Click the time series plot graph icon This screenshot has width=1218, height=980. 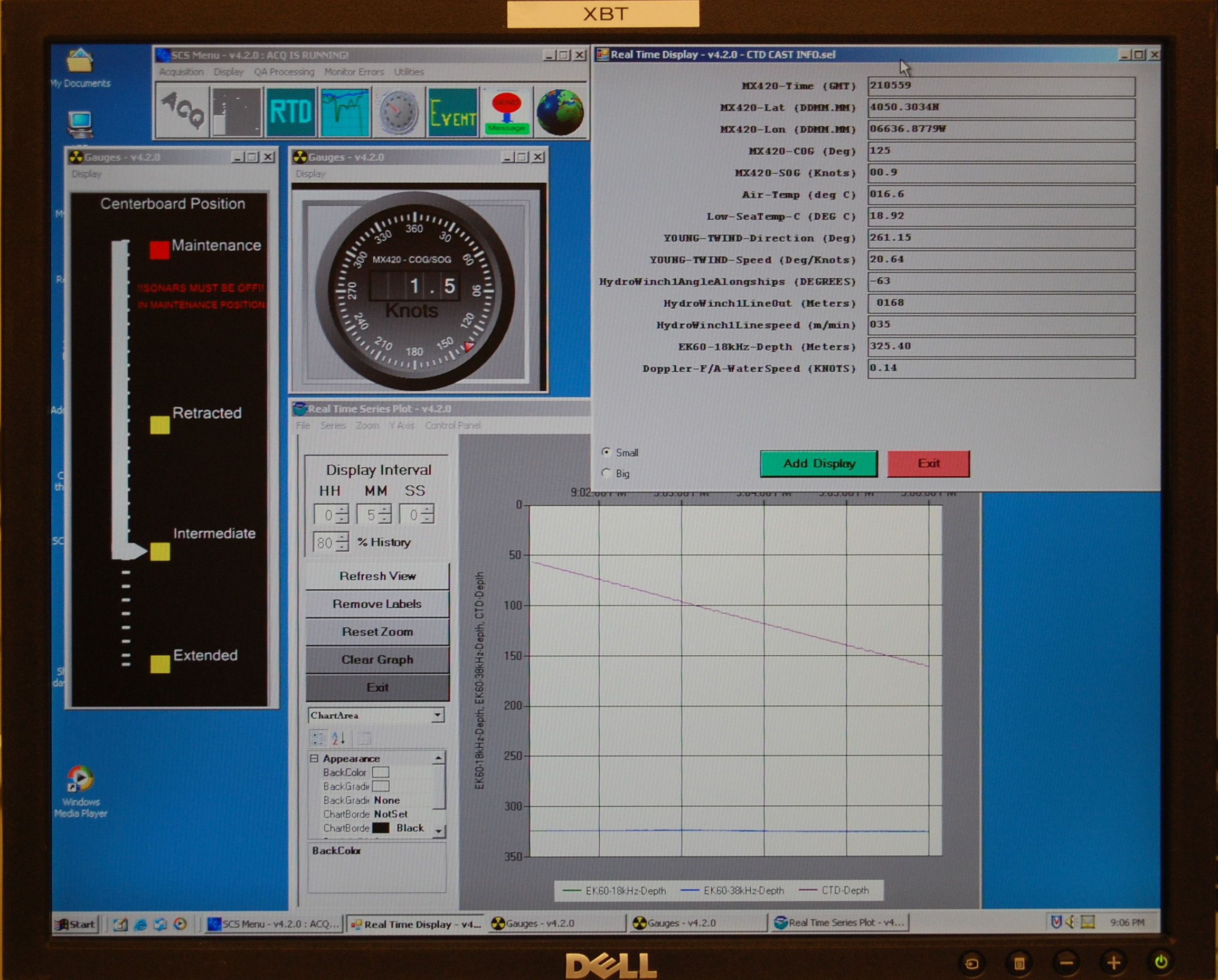[x=345, y=111]
